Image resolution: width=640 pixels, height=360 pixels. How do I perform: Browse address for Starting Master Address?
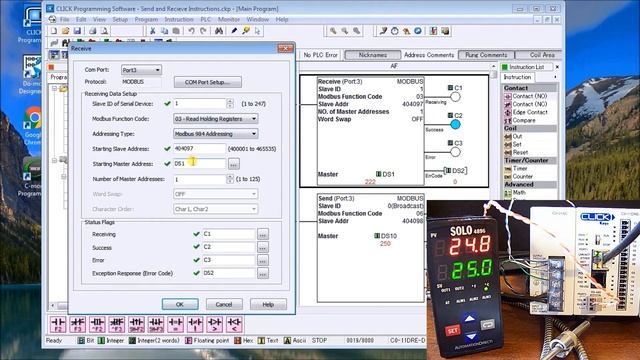(x=233, y=164)
